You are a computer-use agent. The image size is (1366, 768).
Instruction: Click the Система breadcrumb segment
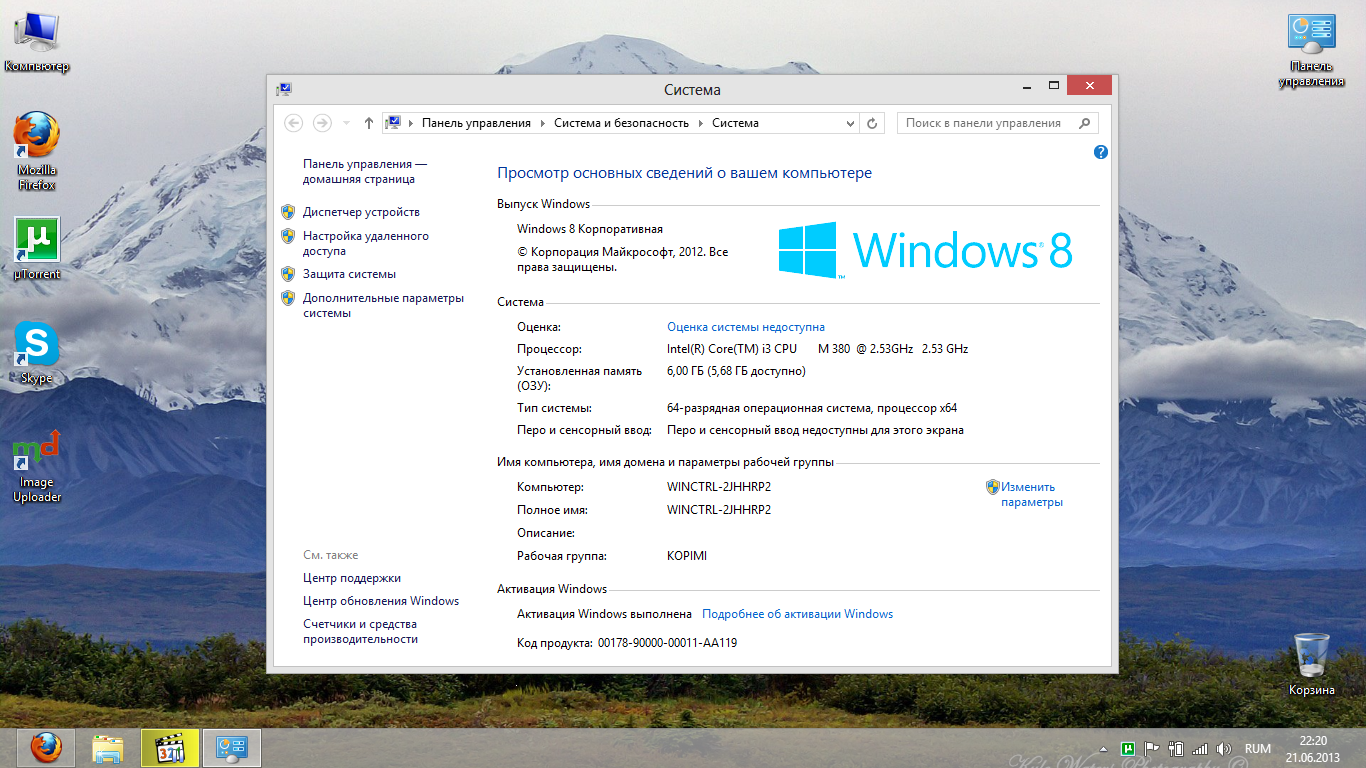click(735, 123)
